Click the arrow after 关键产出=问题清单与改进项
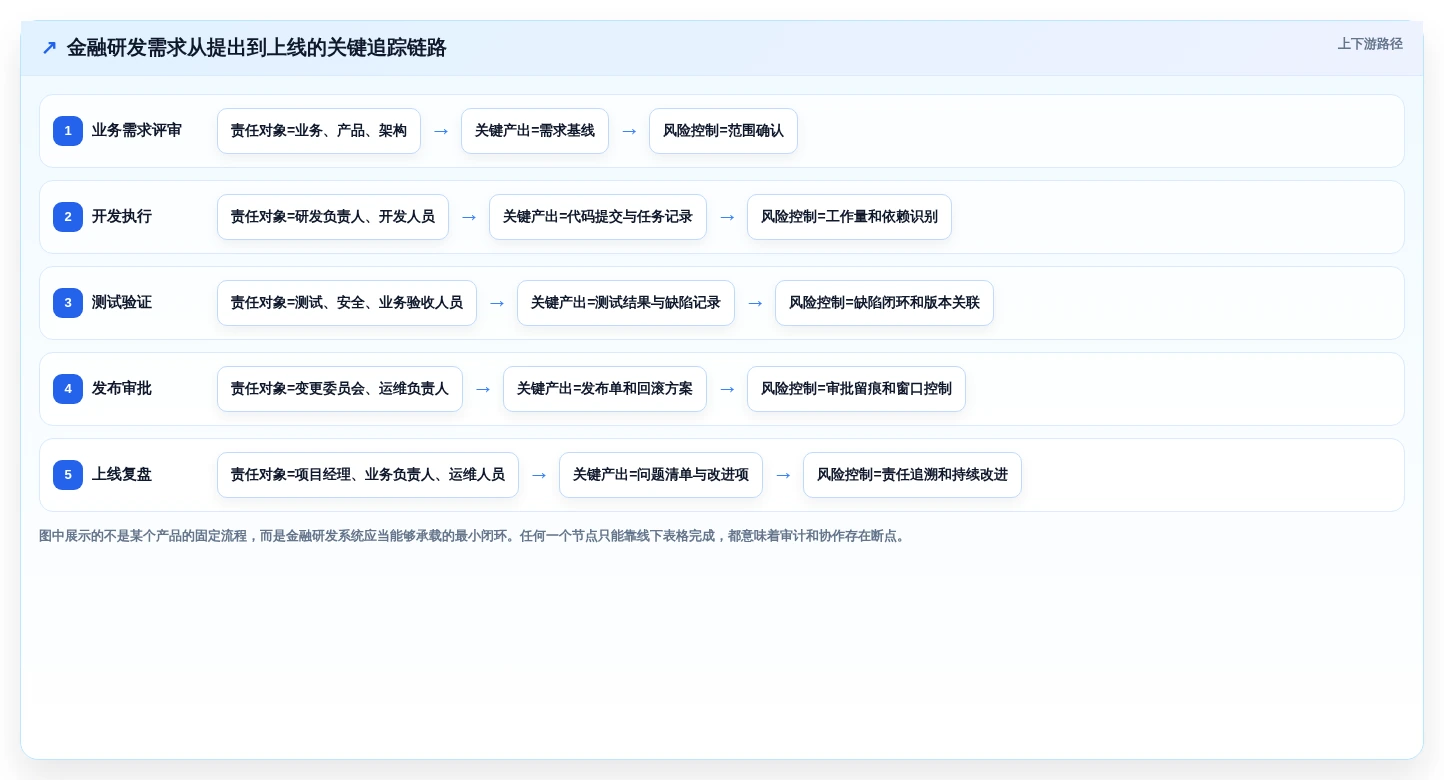The image size is (1444, 780). pos(783,475)
